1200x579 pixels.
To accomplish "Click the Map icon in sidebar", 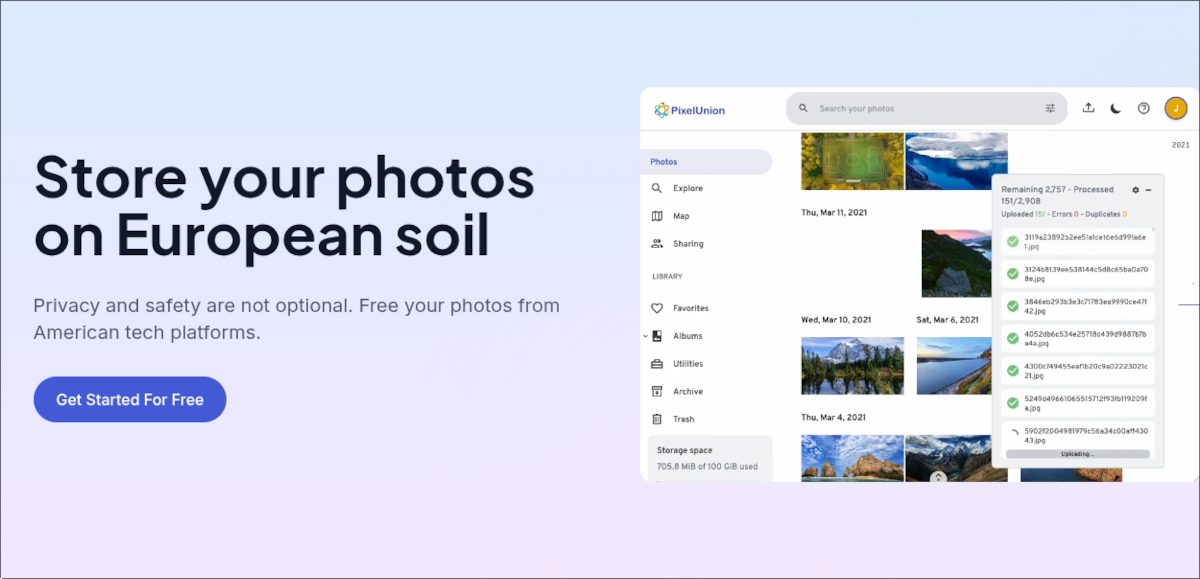I will [x=657, y=216].
